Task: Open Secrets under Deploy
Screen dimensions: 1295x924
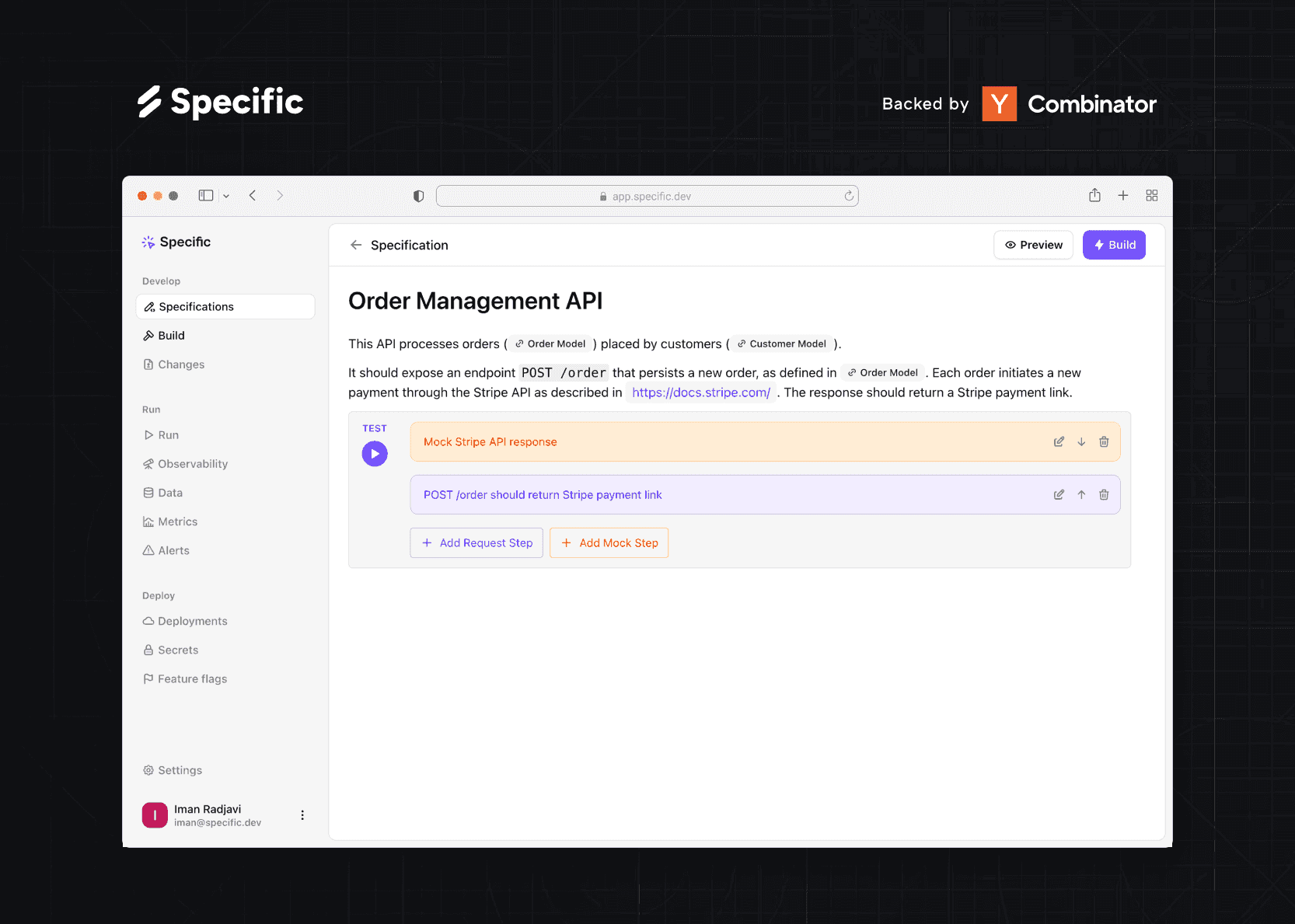Action: (178, 649)
